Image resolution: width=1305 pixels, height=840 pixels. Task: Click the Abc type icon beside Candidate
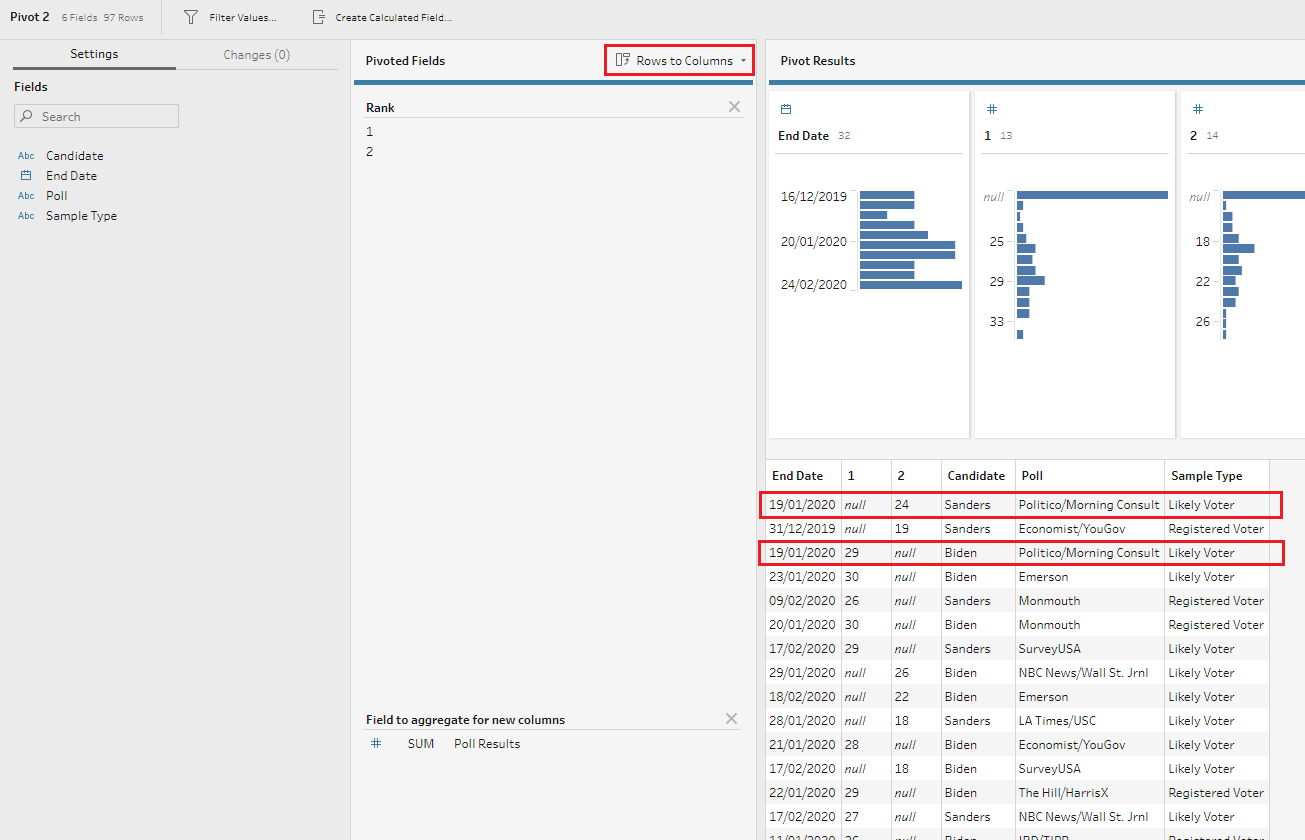click(26, 156)
